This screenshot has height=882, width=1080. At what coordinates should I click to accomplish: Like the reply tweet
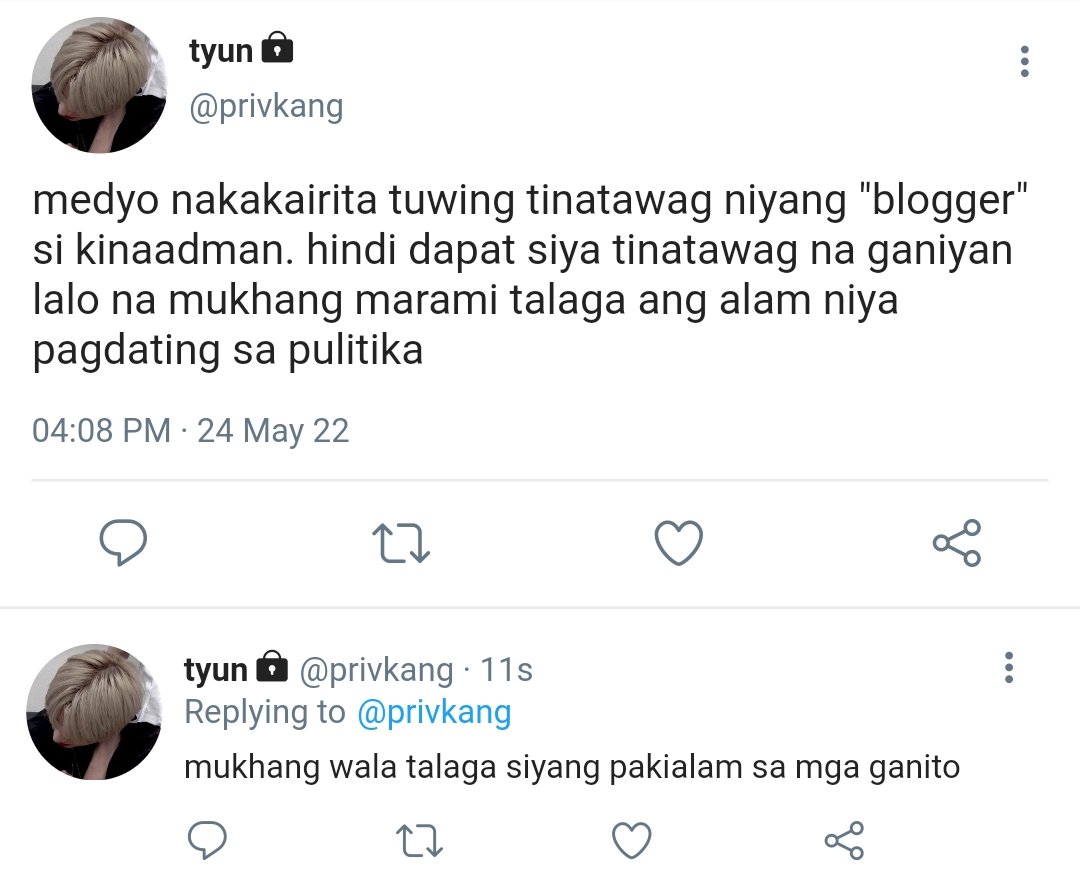[632, 840]
